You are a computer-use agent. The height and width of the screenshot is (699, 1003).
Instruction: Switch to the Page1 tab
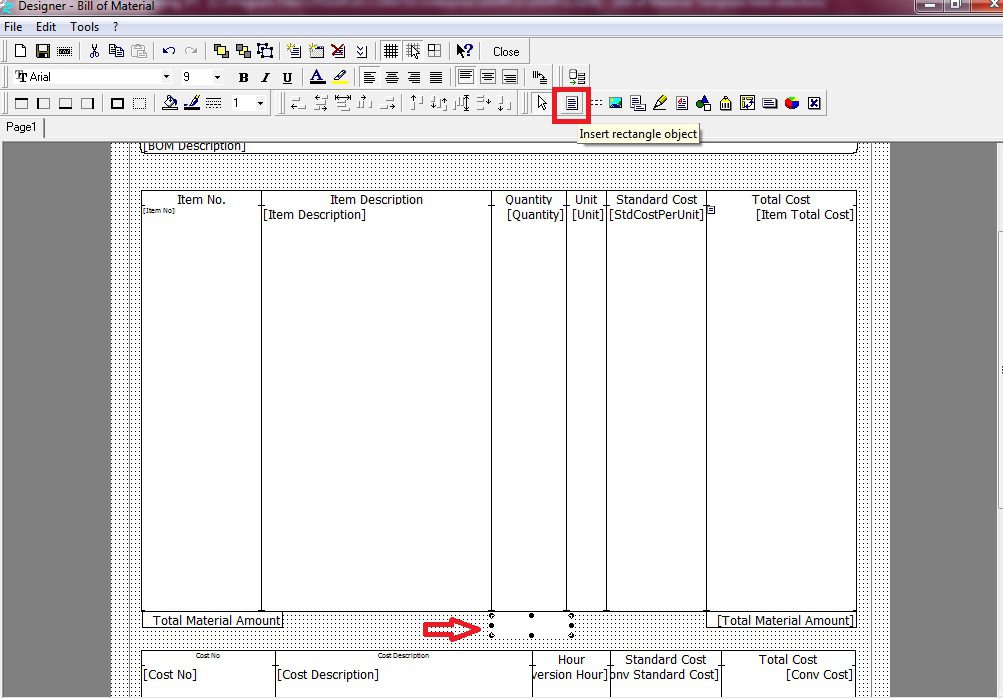pyautogui.click(x=21, y=127)
